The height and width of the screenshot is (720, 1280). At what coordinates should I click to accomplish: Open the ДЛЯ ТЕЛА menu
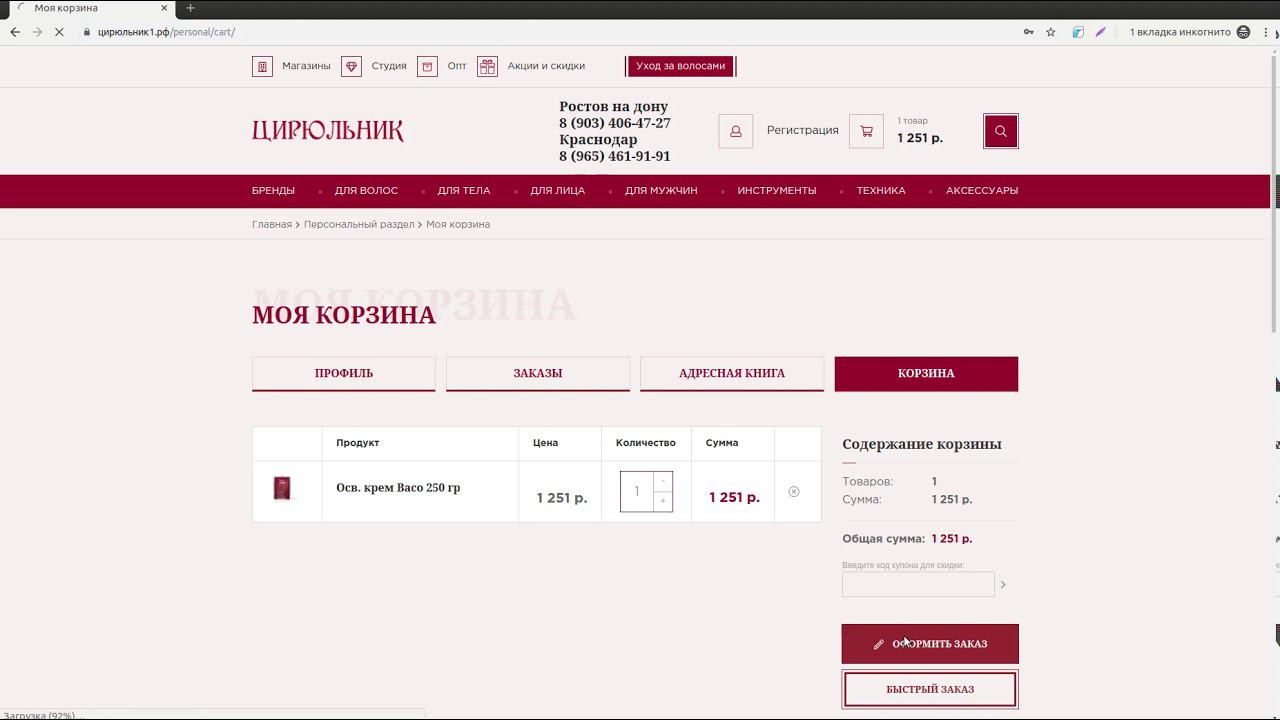[464, 191]
